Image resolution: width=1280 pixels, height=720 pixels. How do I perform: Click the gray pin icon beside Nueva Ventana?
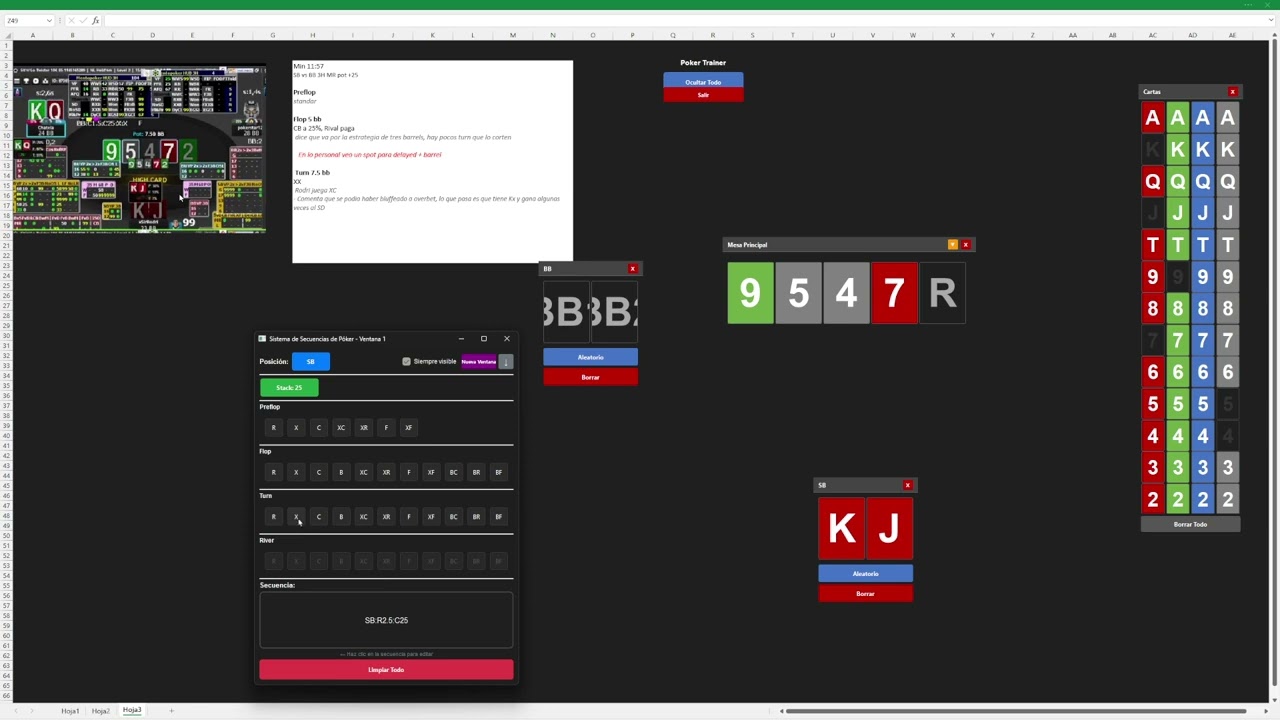tap(506, 362)
